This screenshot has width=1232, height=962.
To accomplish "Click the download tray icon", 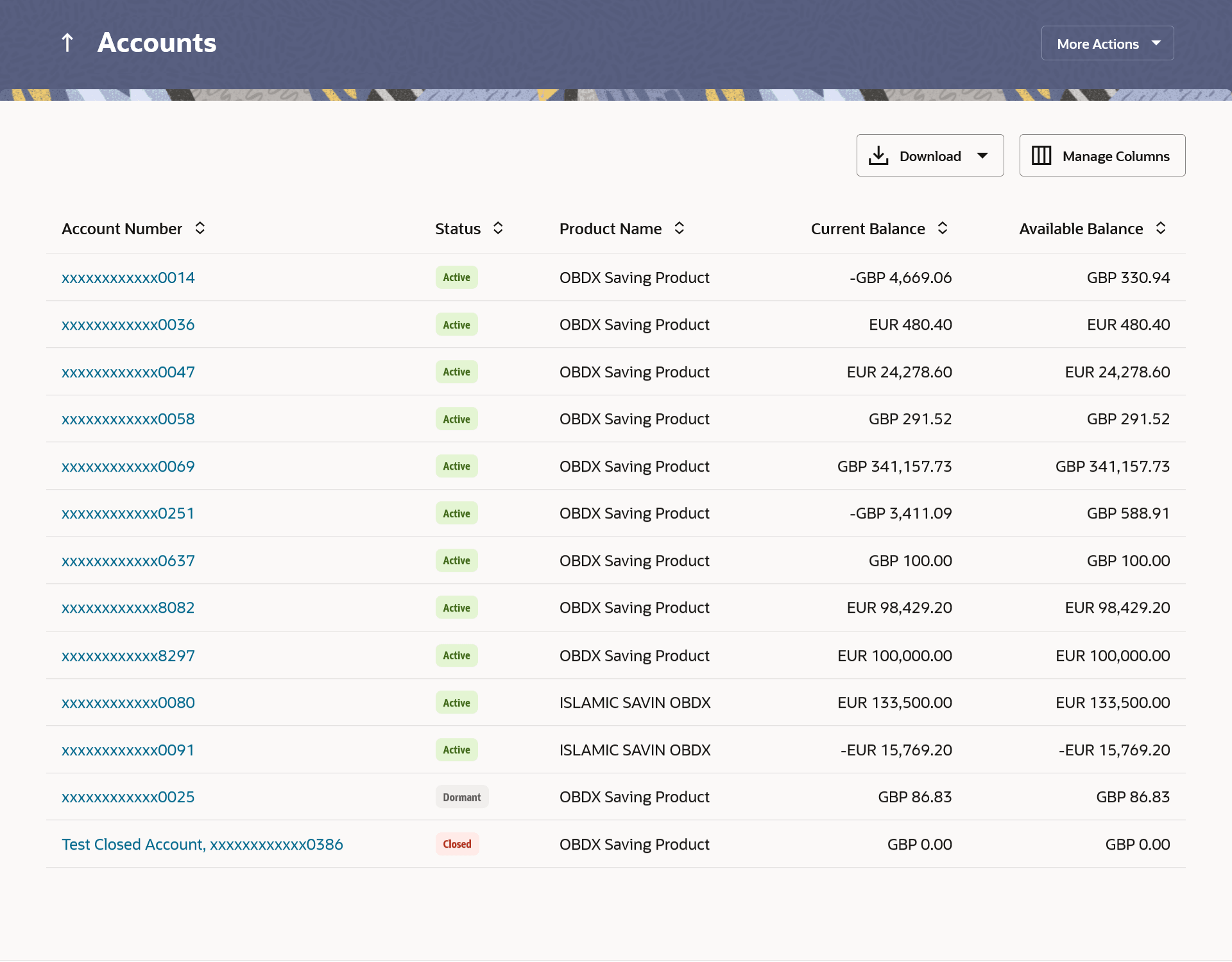I will click(878, 156).
